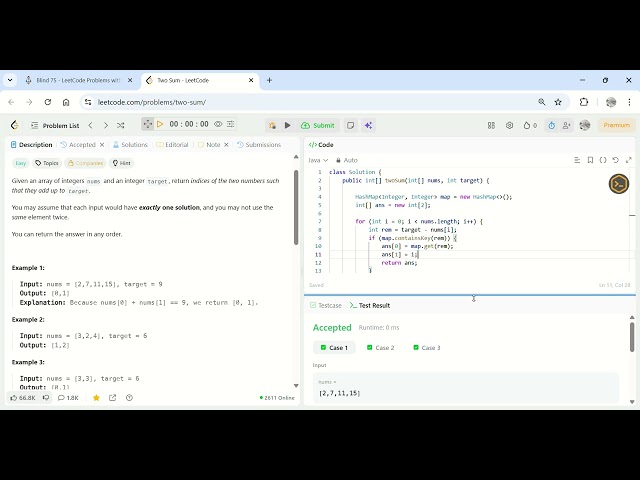The width and height of the screenshot is (640, 480).
Task: Open the Submissions tab
Action: (x=259, y=145)
